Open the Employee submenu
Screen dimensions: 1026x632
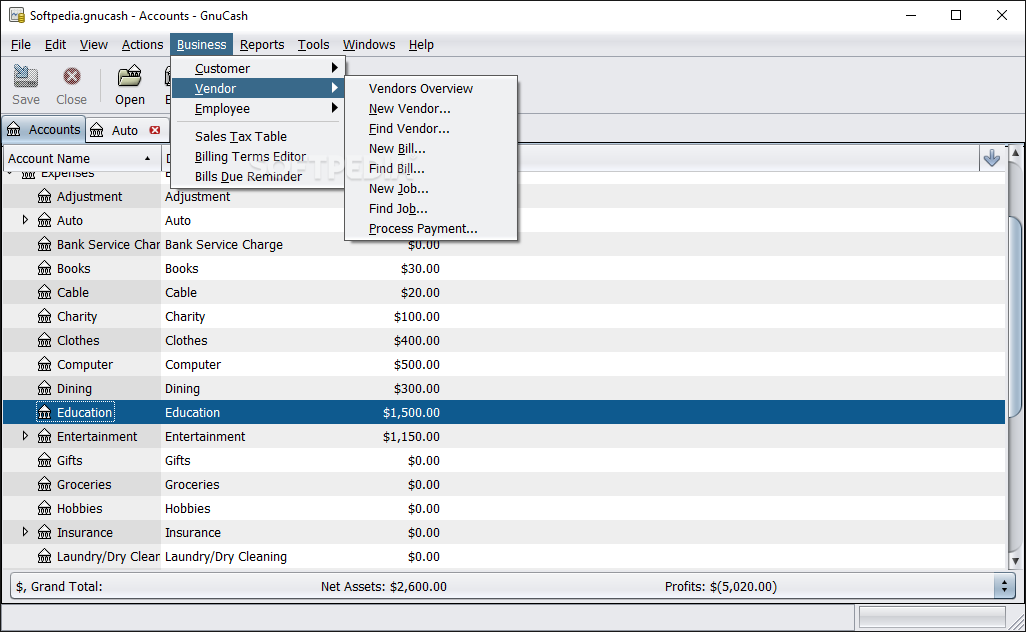coord(258,109)
